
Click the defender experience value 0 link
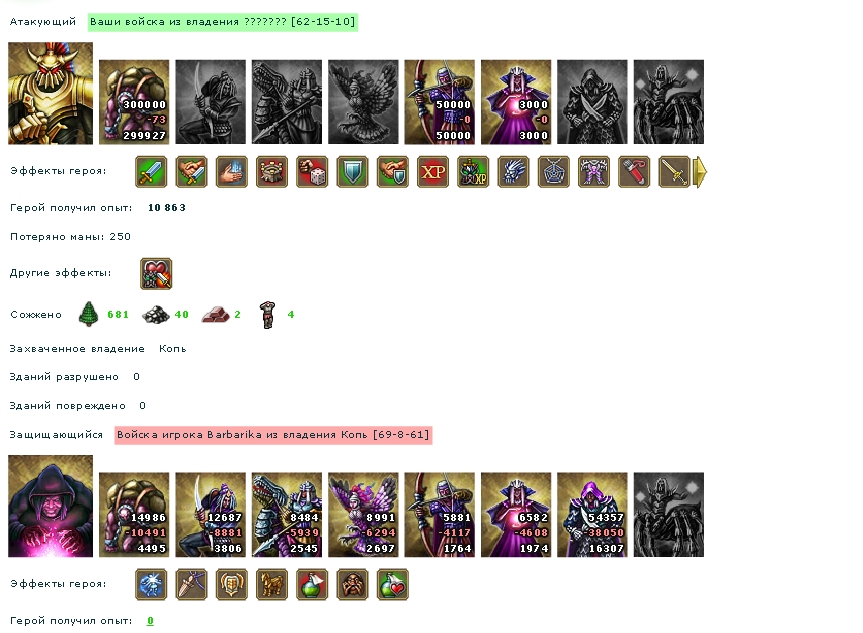pyautogui.click(x=150, y=621)
